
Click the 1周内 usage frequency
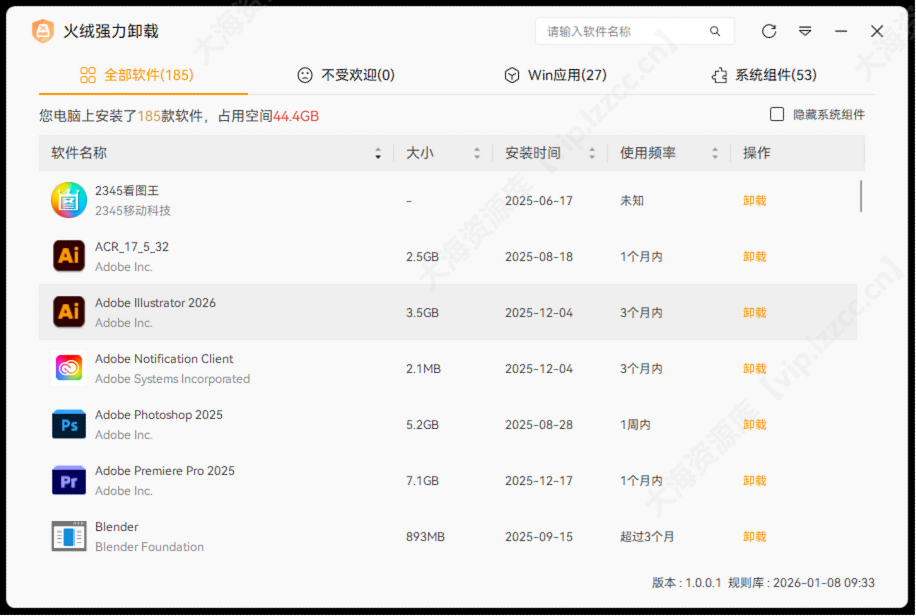[x=635, y=425]
